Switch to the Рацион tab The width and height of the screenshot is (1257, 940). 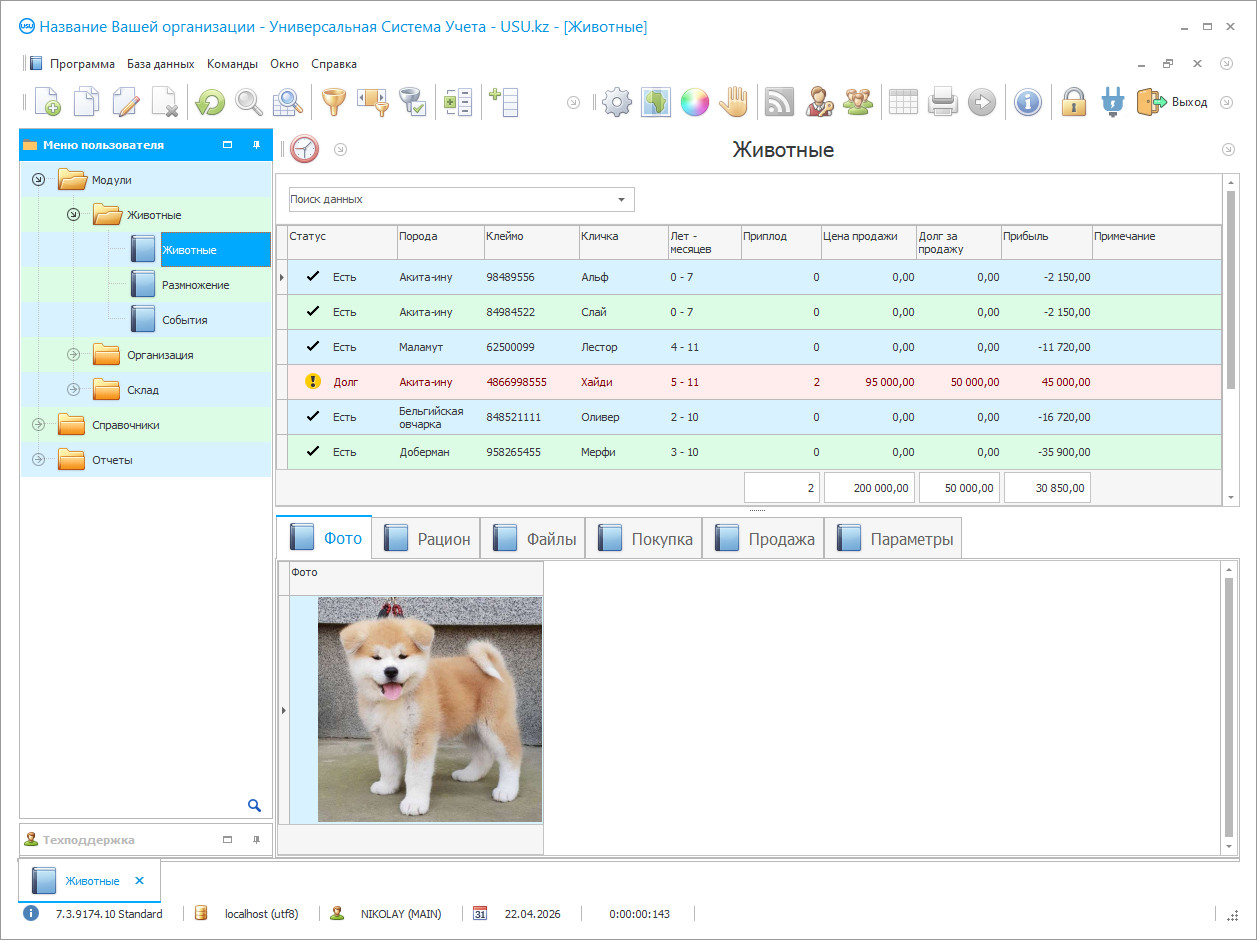coord(427,539)
